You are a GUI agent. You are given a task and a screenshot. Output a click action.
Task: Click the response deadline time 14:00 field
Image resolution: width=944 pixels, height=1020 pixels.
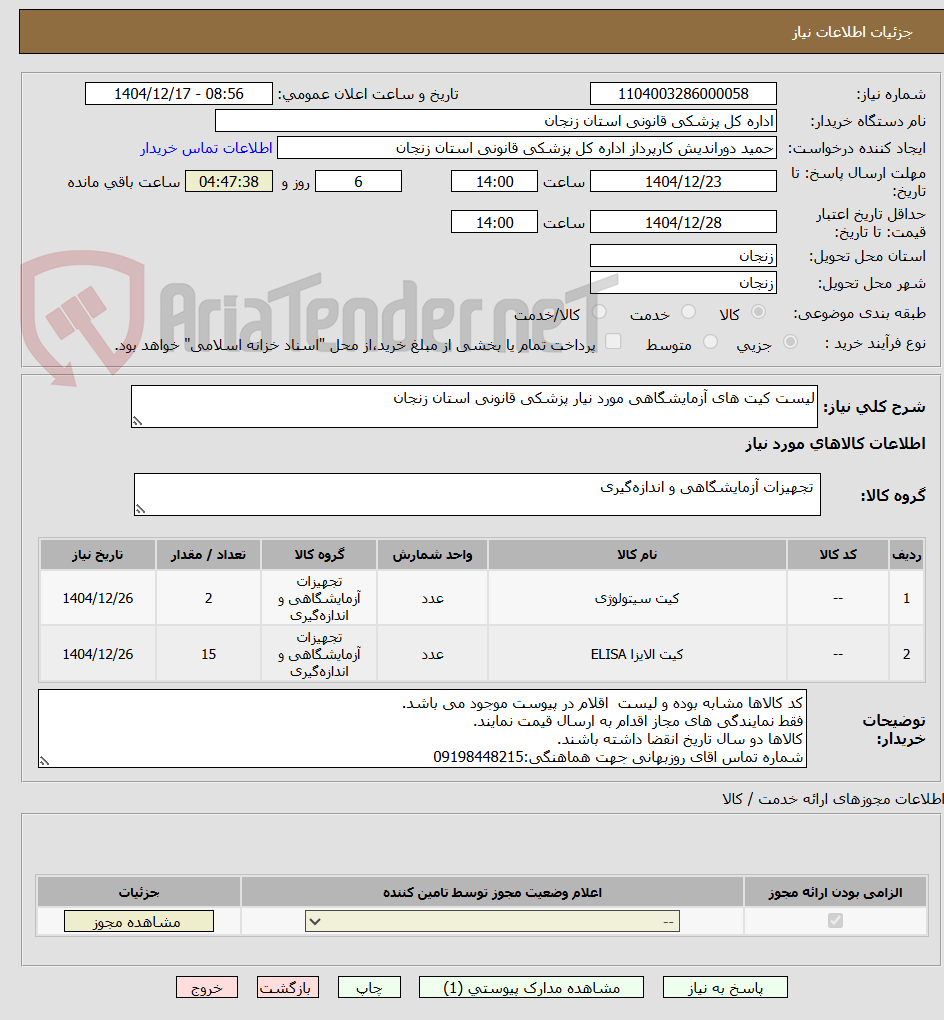pyautogui.click(x=494, y=181)
